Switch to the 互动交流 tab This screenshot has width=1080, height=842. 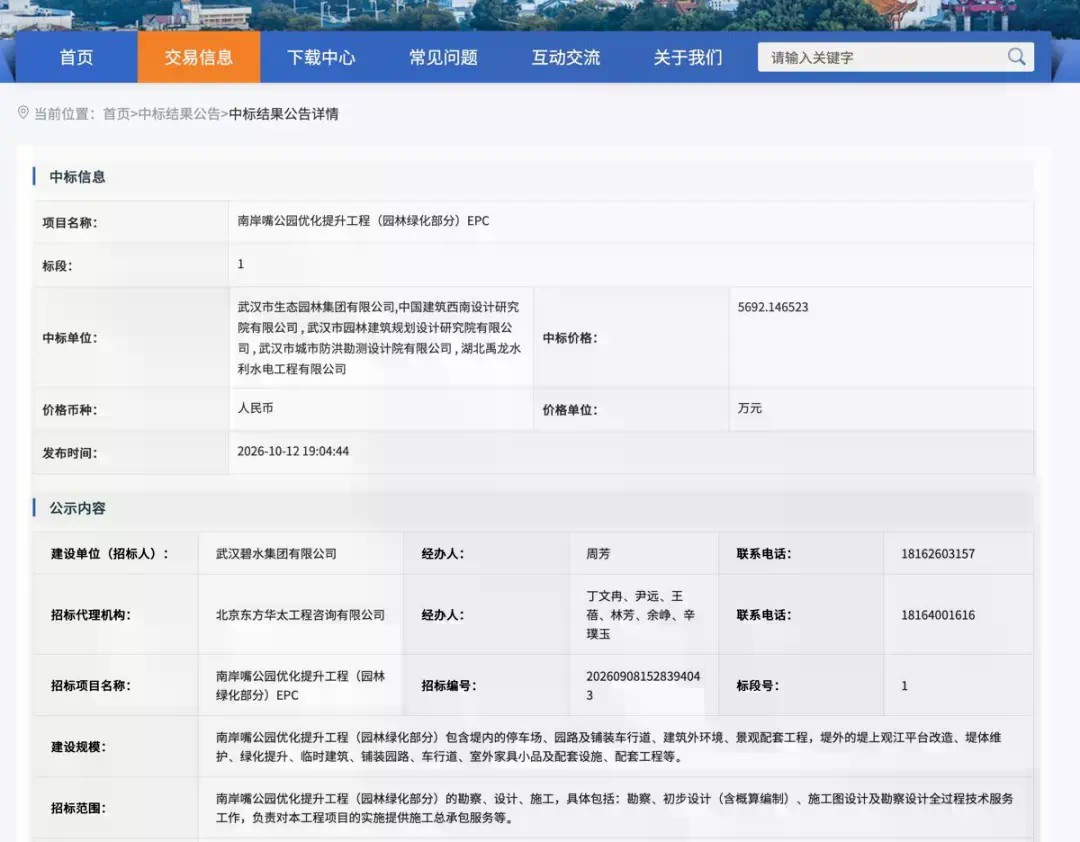(565, 57)
